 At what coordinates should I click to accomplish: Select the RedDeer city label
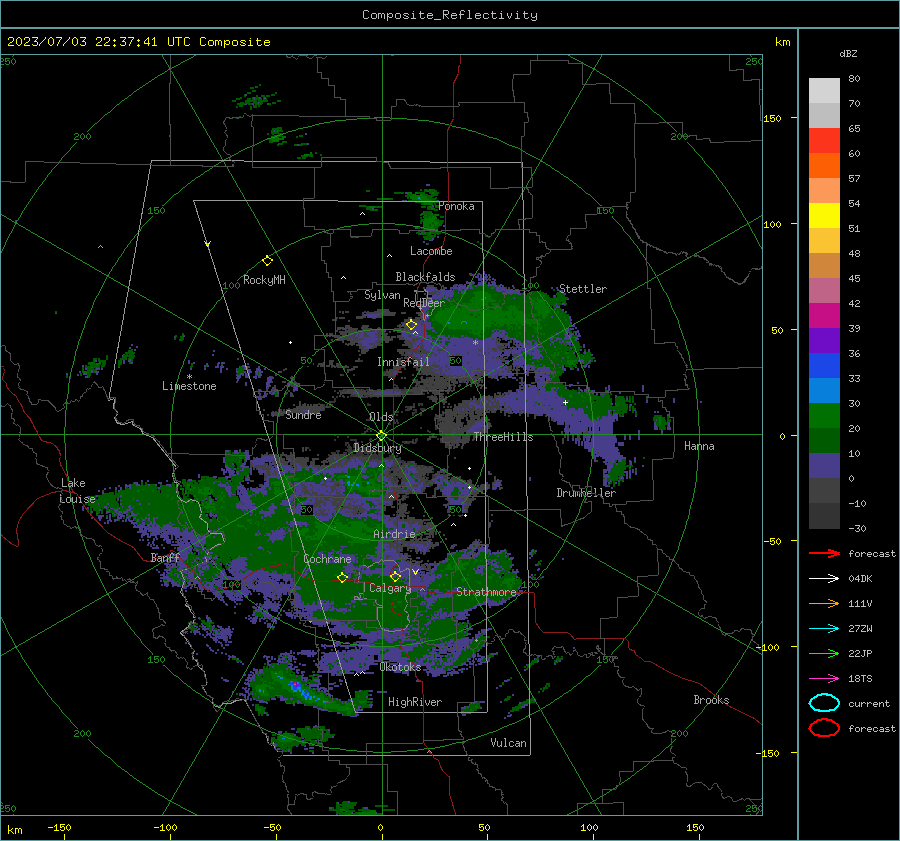click(x=424, y=303)
